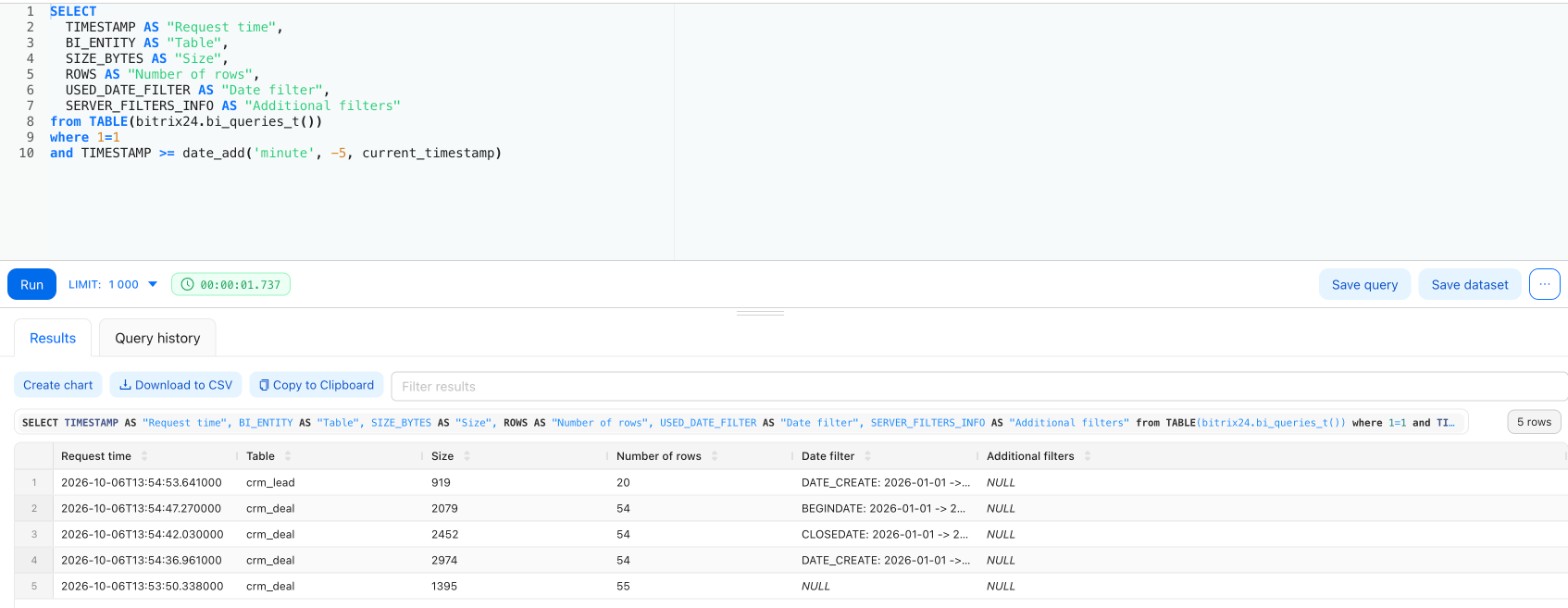Click the 'from TABLE(bitrix24.bi_queries_t())' code line
The height and width of the screenshot is (608, 1568).
point(186,121)
